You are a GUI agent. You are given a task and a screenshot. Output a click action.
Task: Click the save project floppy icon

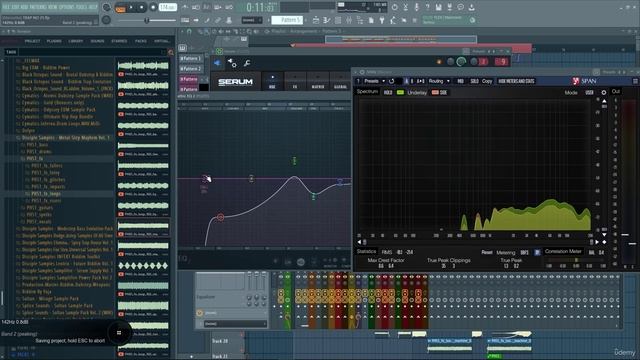tap(438, 7)
